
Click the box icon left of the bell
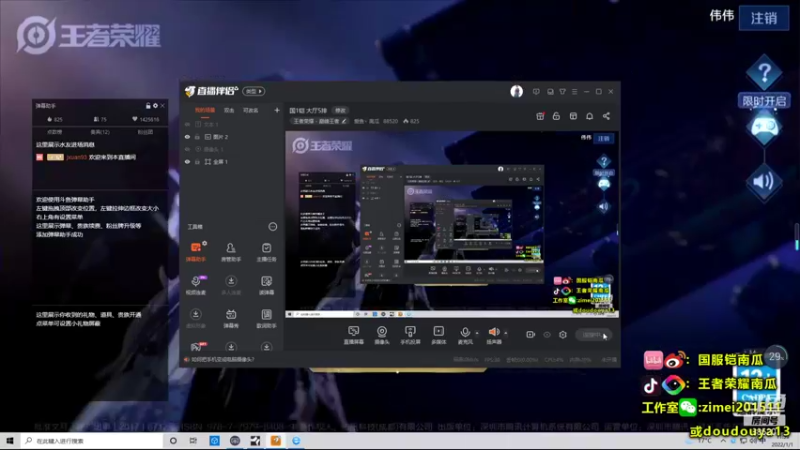coord(573,116)
